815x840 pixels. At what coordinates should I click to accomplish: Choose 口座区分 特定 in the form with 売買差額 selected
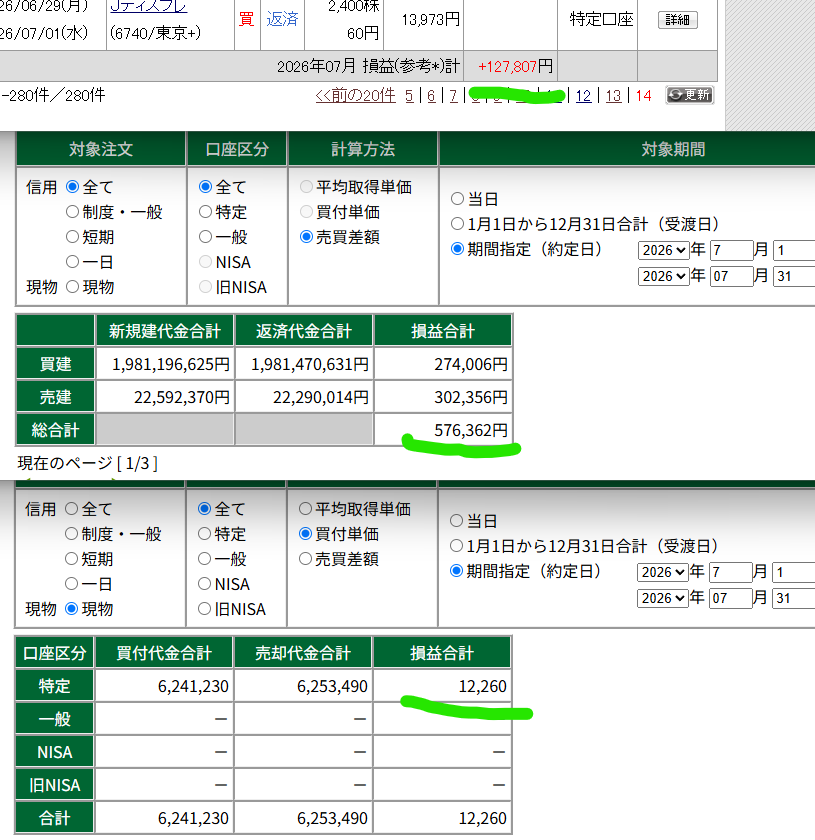[205, 212]
